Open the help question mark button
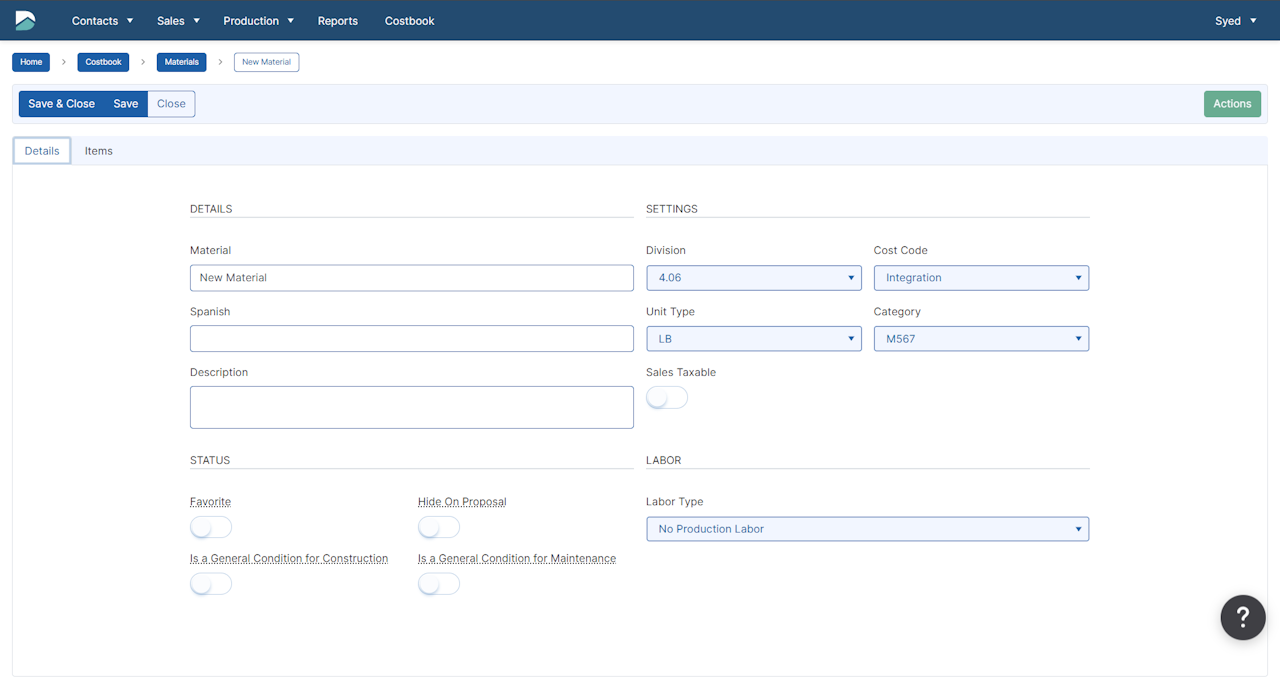The width and height of the screenshot is (1280, 688). [1242, 616]
